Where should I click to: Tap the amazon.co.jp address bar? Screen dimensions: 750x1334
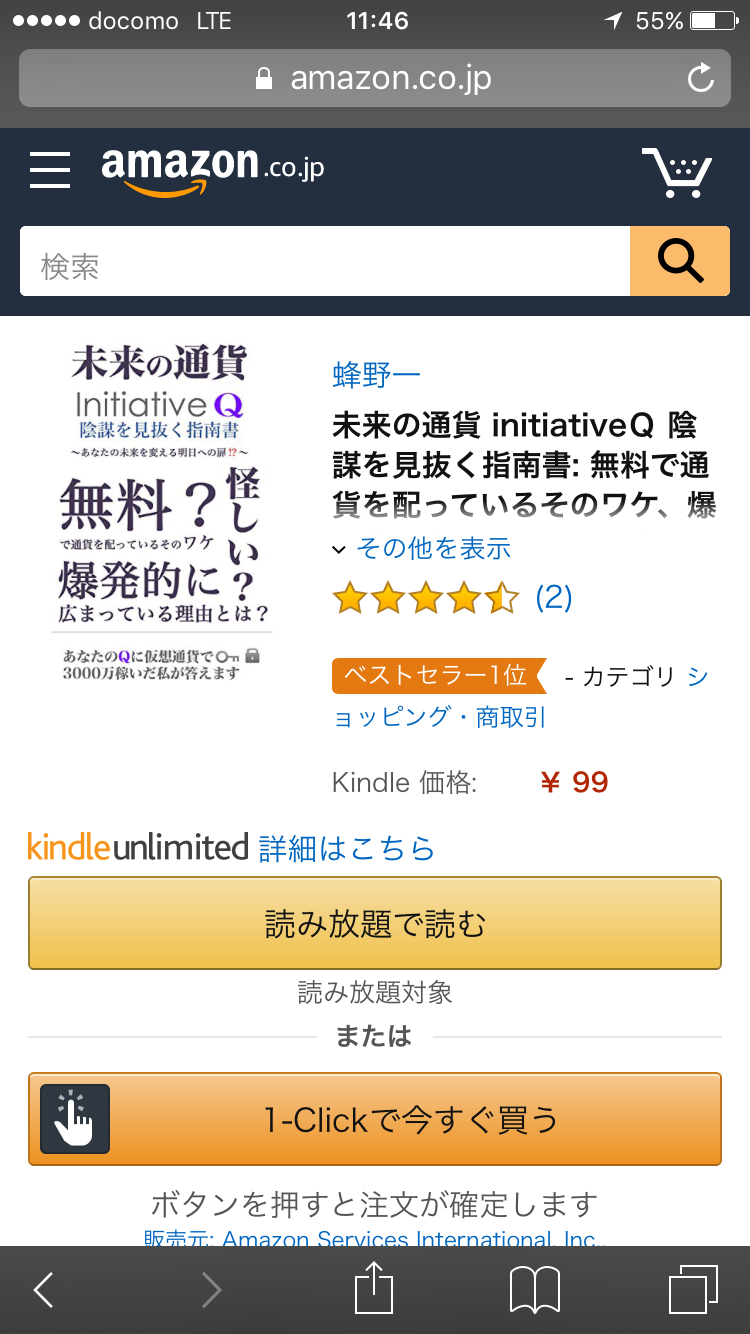tap(375, 78)
